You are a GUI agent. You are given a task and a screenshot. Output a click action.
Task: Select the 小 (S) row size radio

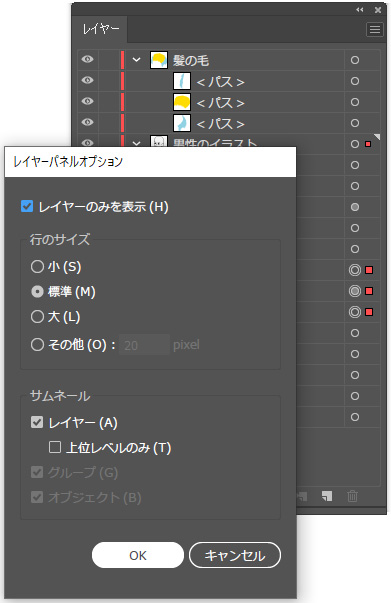(x=37, y=267)
